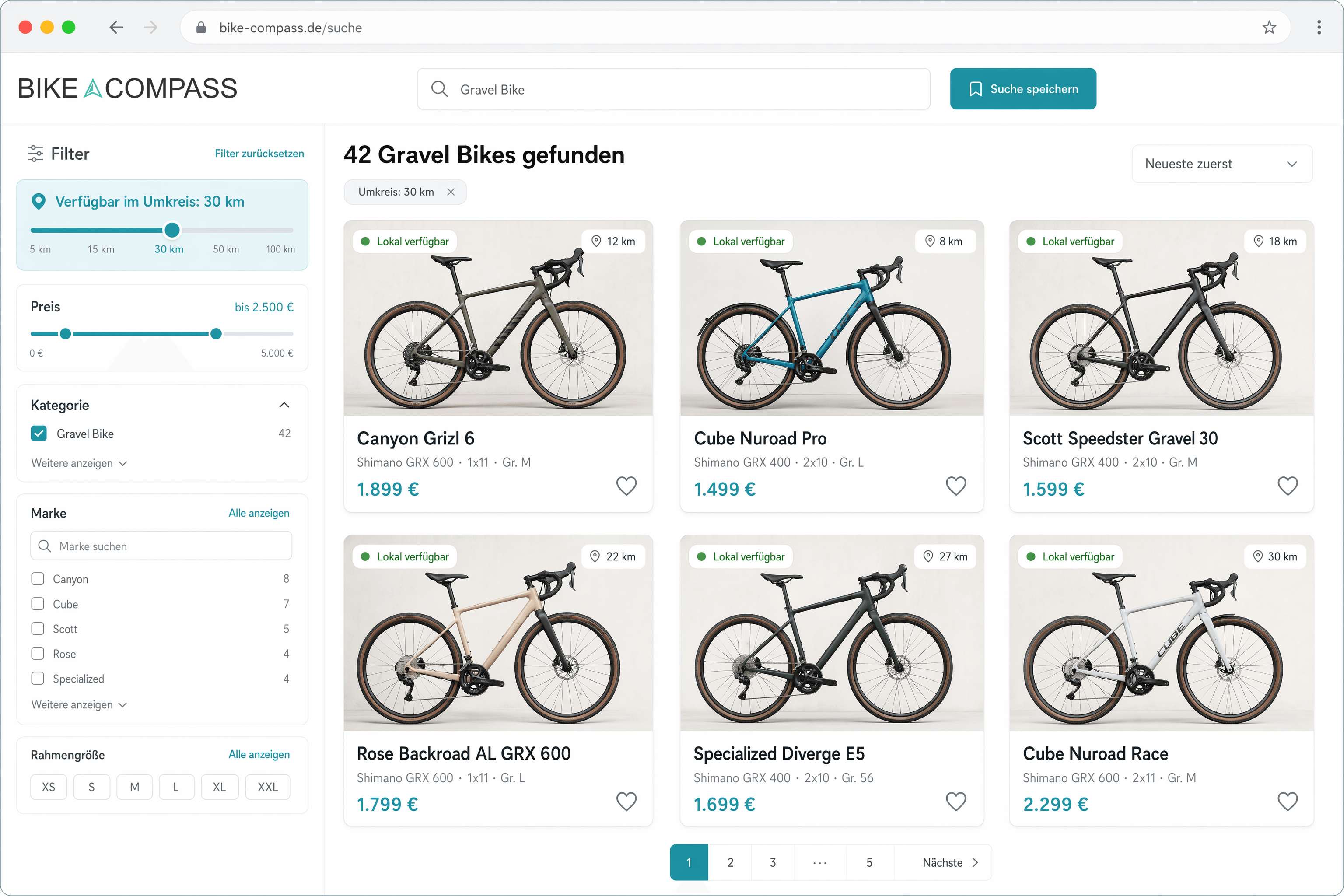Click the location pin in Umkreis filter
This screenshot has height=896, width=1344.
click(38, 201)
